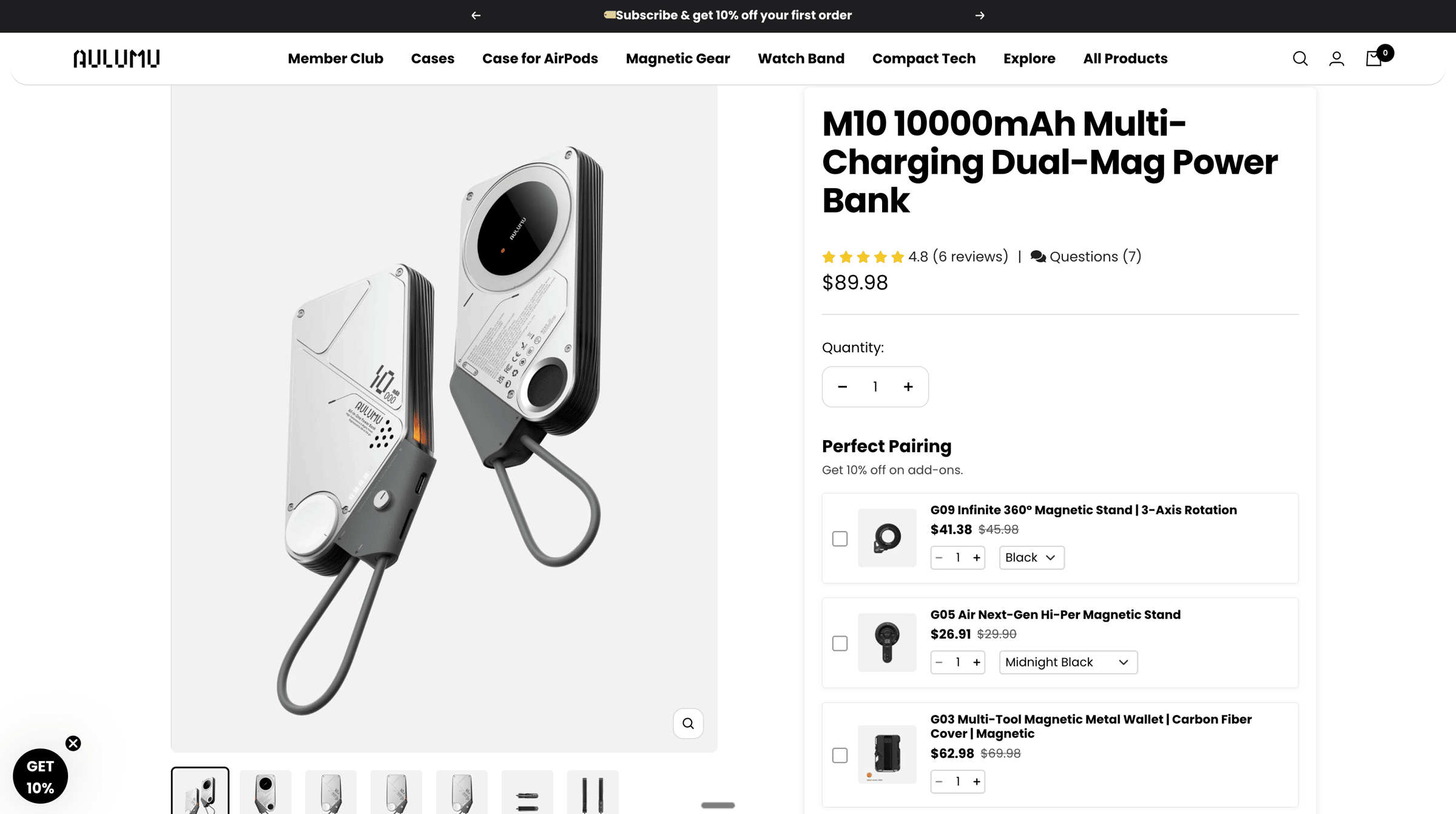Open the Midnight Black color dropdown
Viewport: 1456px width, 814px height.
1068,662
